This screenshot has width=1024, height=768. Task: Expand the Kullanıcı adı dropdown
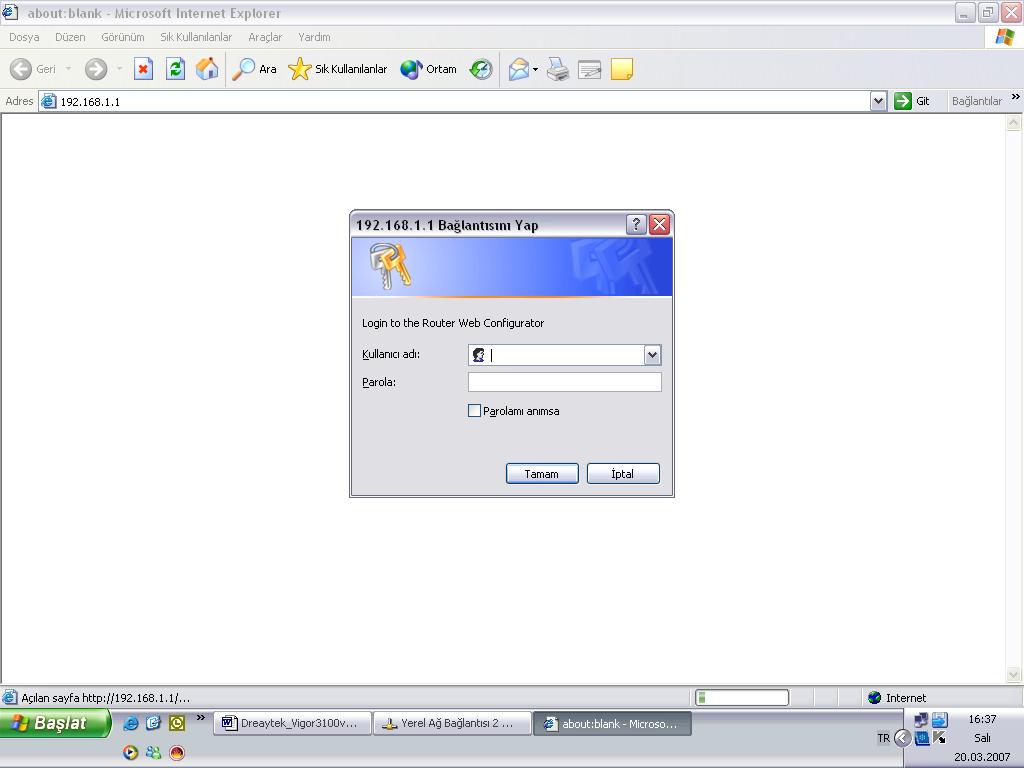tap(652, 355)
